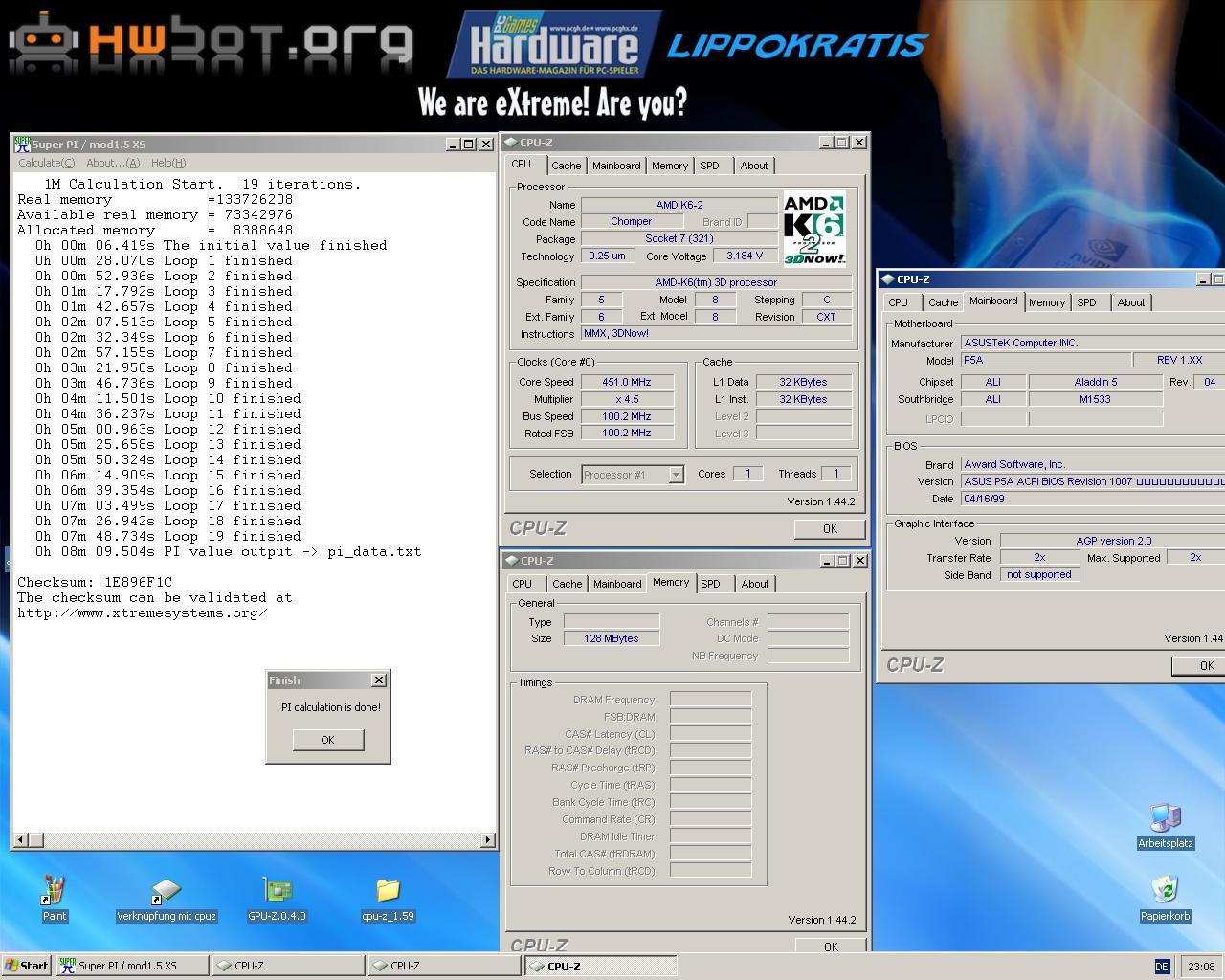Select CPU tab in Memory CPU-Z window

pyautogui.click(x=522, y=584)
